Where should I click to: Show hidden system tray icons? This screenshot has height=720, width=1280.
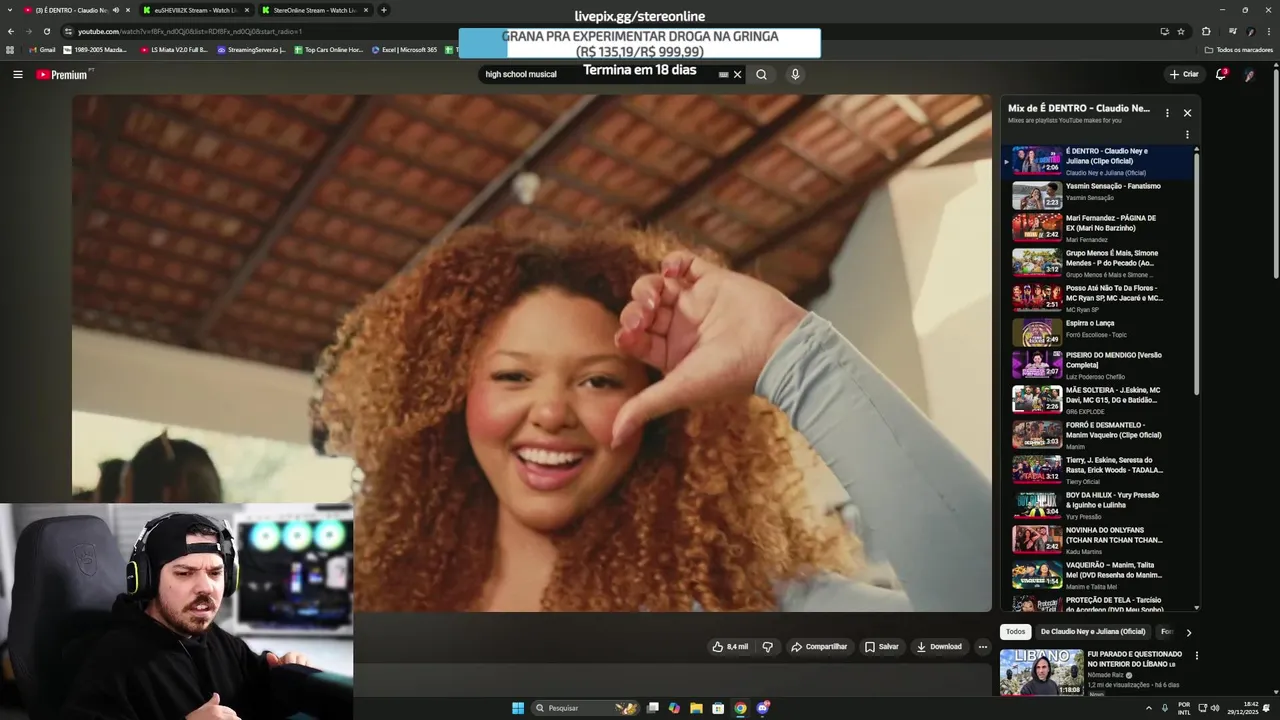tap(1148, 708)
